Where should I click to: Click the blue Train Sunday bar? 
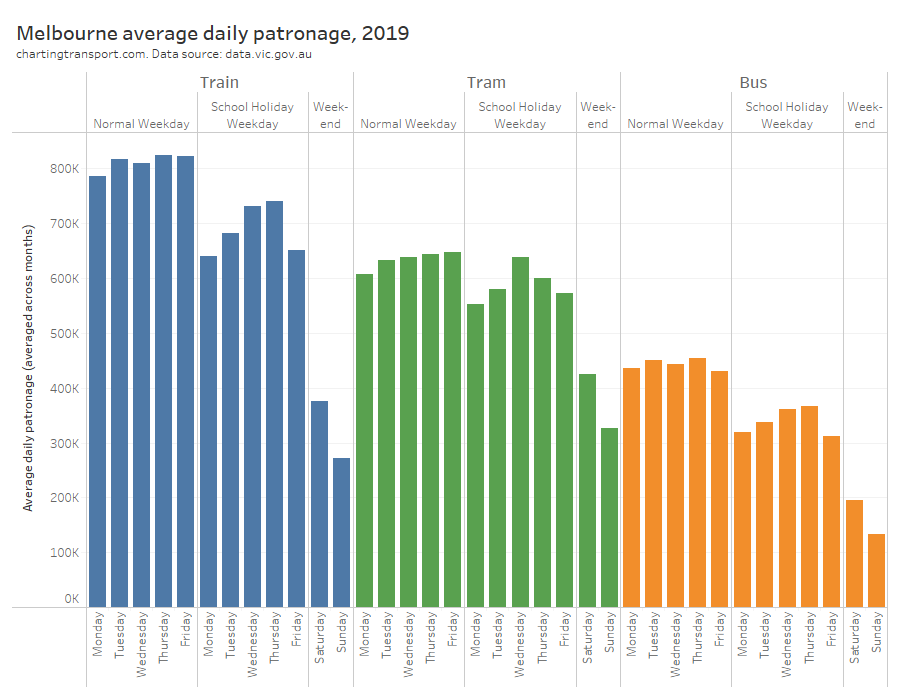(342, 532)
